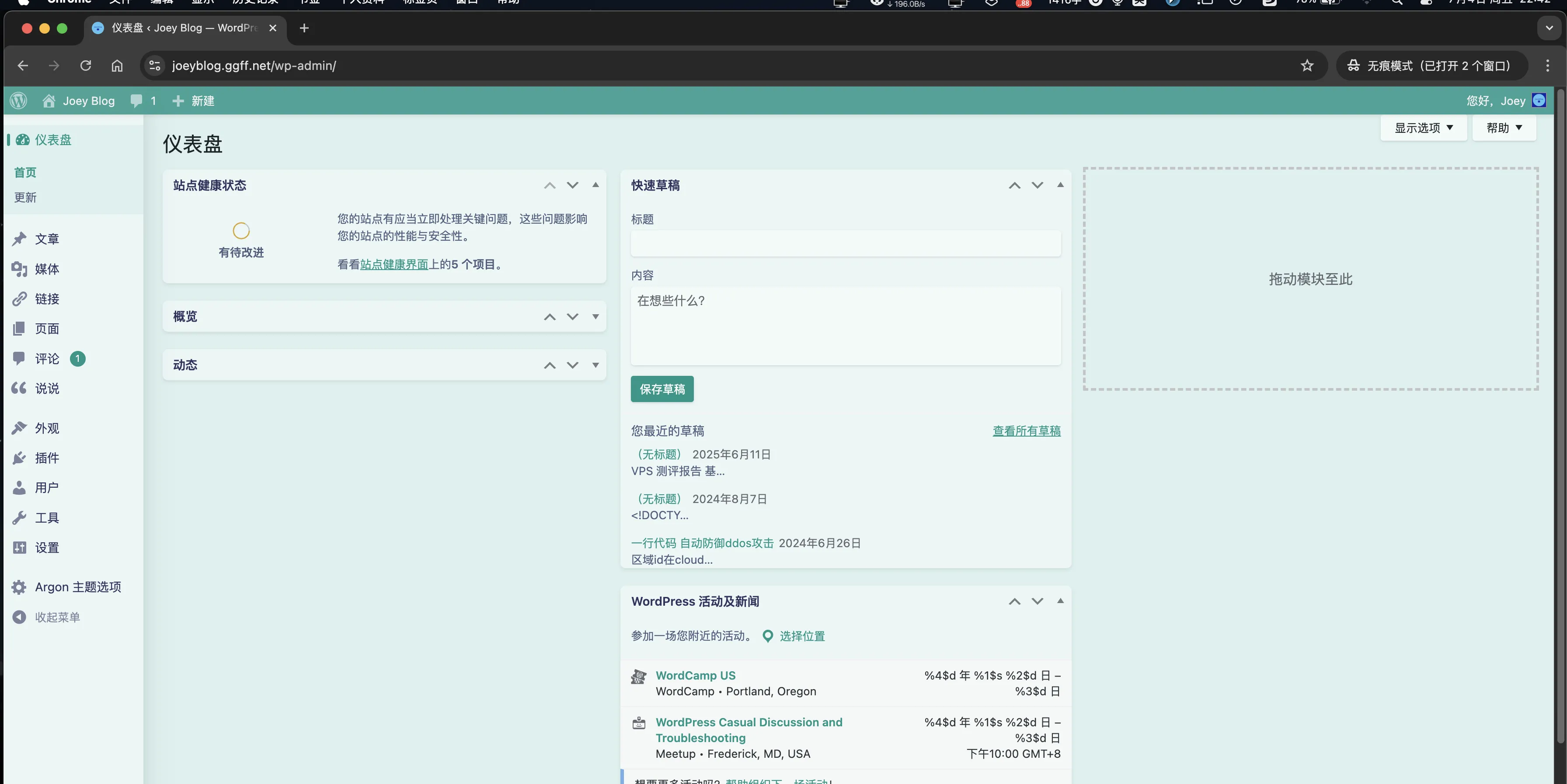The image size is (1567, 784).
Task: Open the 显示选项 dropdown
Action: (1424, 128)
